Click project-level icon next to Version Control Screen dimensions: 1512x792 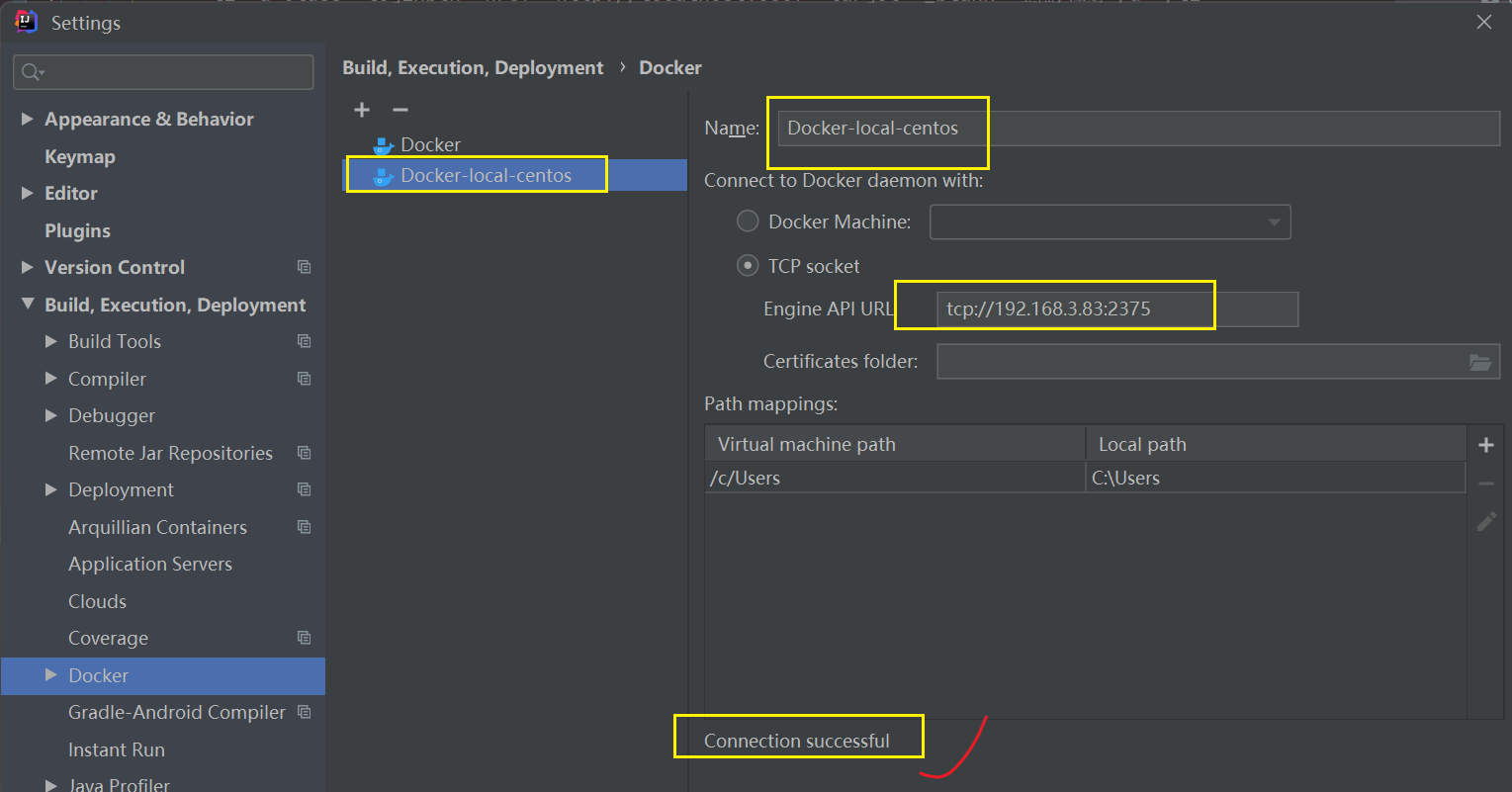pos(304,267)
